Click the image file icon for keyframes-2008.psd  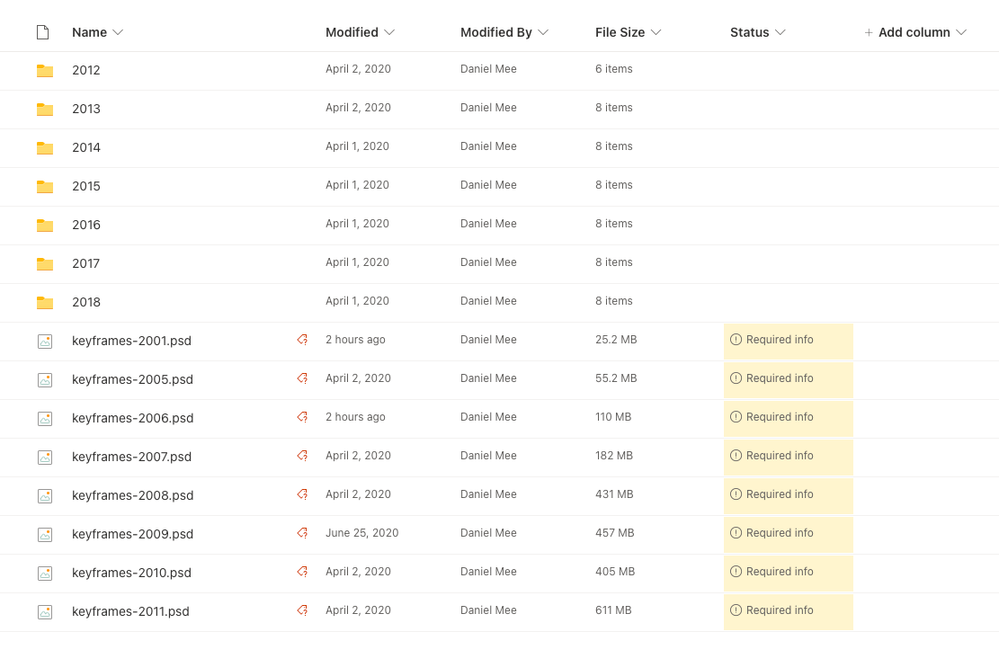(45, 496)
